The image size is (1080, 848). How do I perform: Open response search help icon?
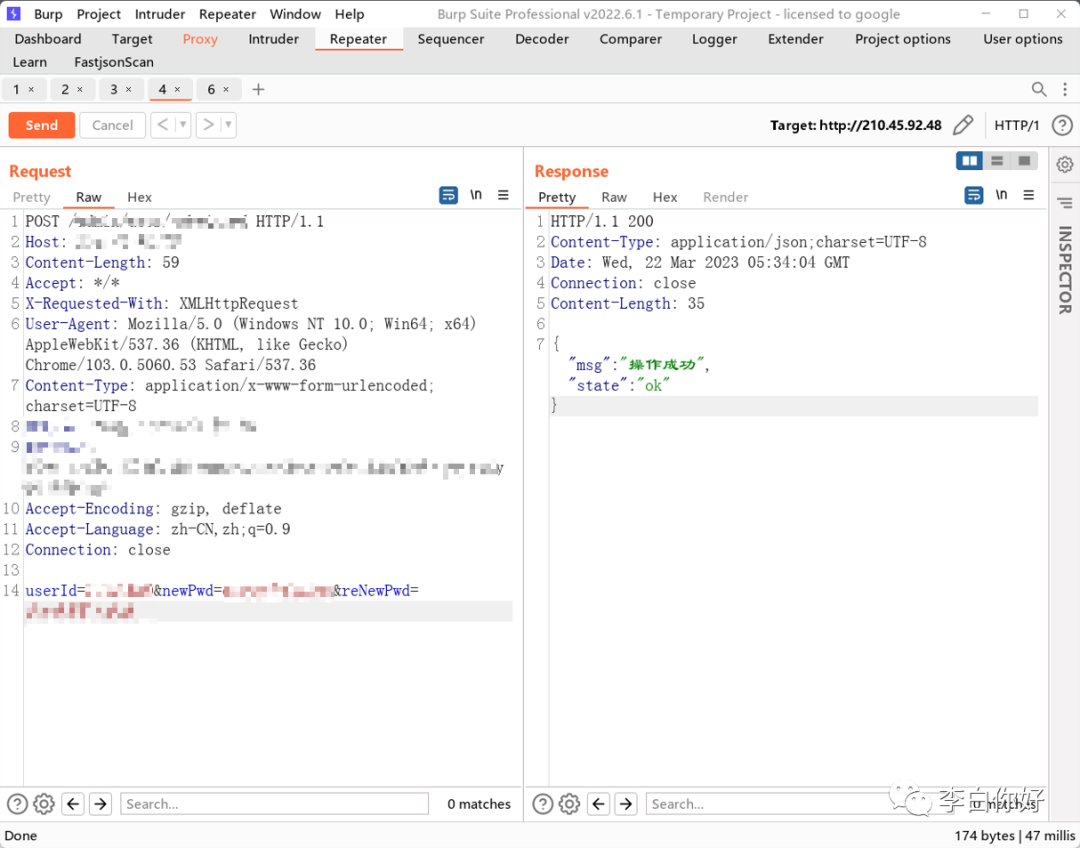pyautogui.click(x=543, y=804)
